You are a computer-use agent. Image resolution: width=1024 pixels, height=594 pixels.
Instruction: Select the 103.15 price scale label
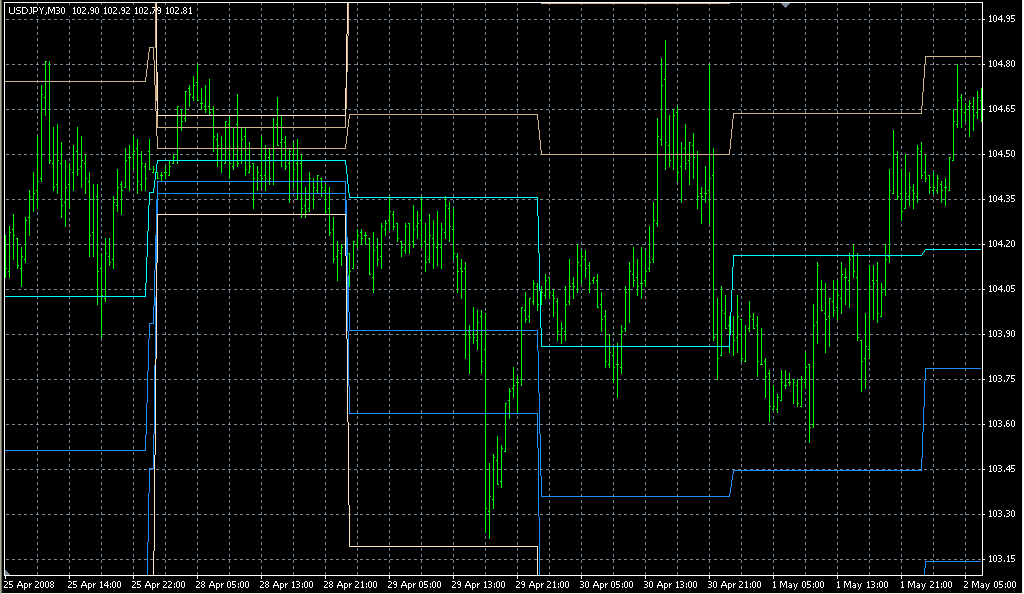[1001, 559]
